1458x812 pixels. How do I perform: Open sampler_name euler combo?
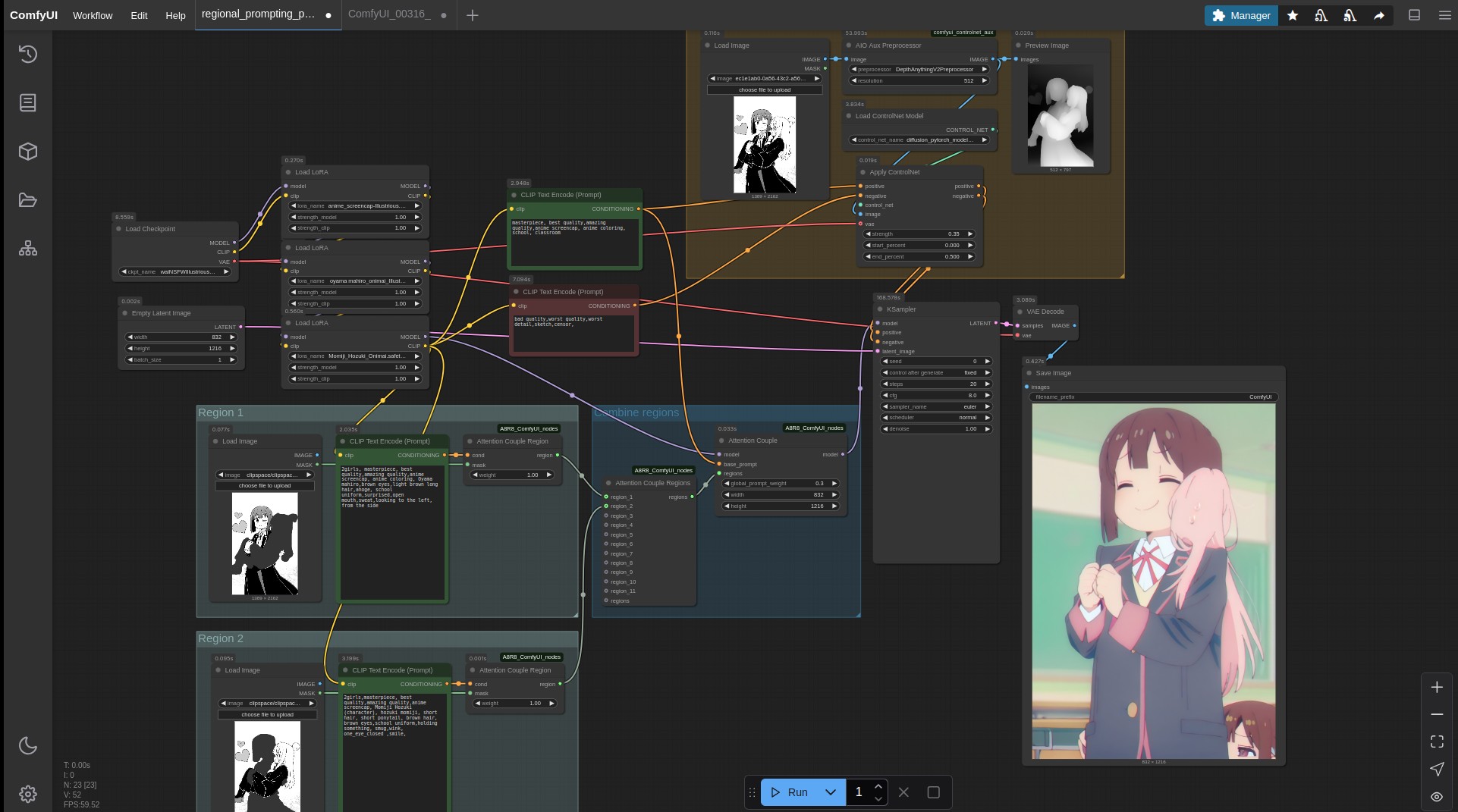coord(936,406)
